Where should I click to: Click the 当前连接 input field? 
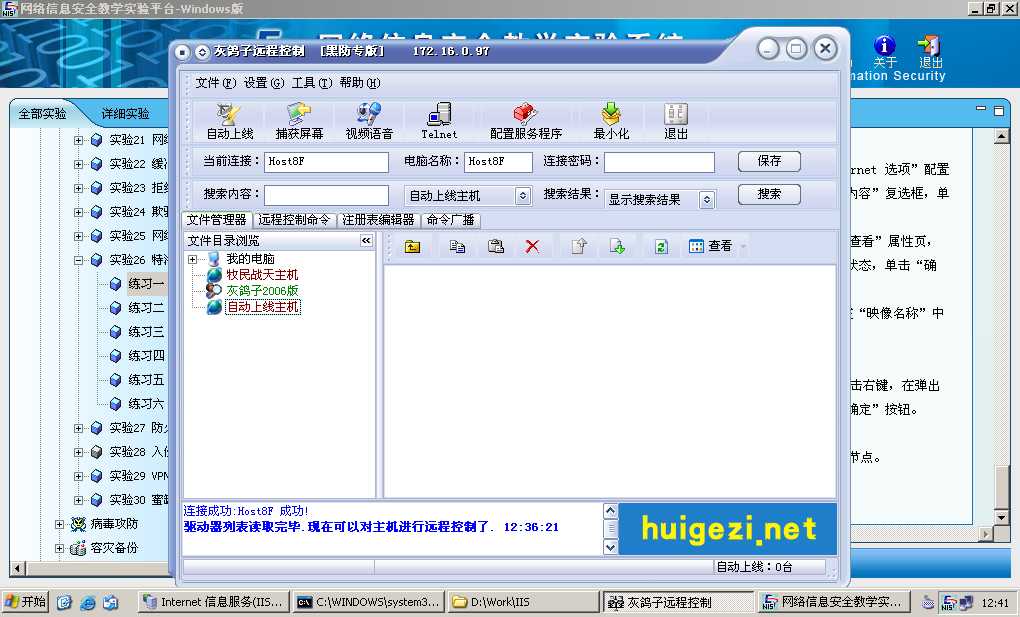tap(327, 161)
